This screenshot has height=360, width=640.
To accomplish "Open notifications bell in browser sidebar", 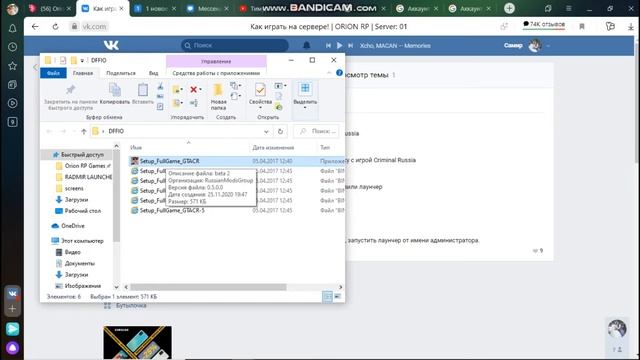I will 13,28.
